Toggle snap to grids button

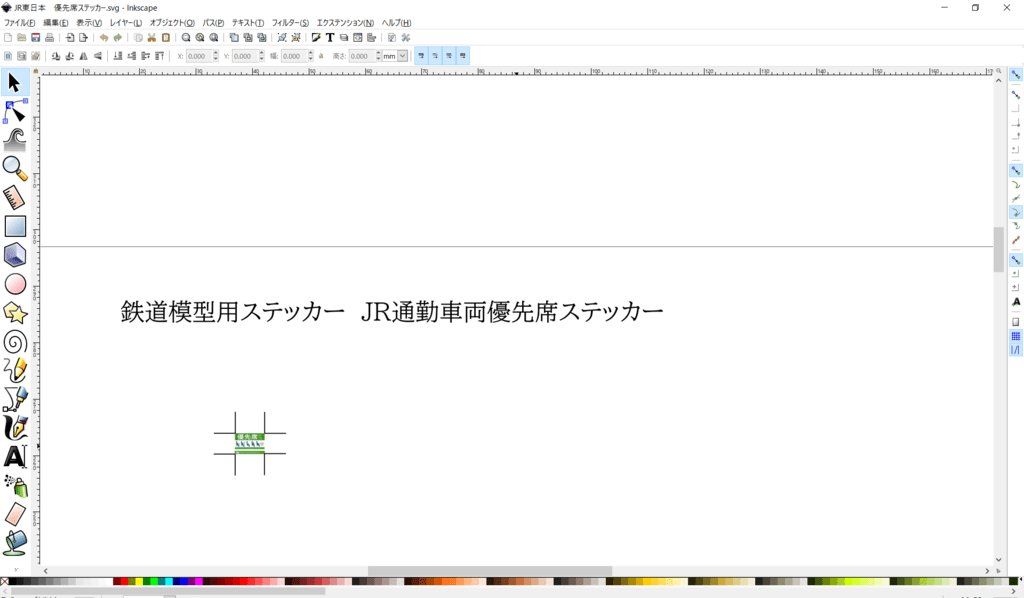click(x=1016, y=336)
